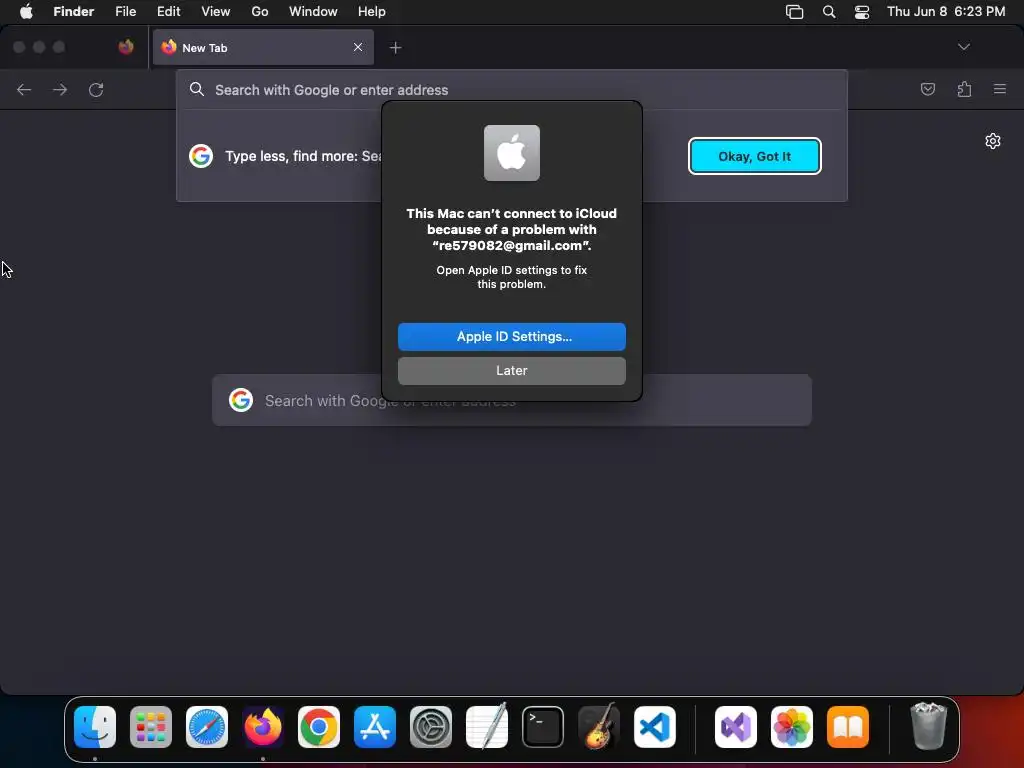Click the page center Google search field

click(511, 400)
